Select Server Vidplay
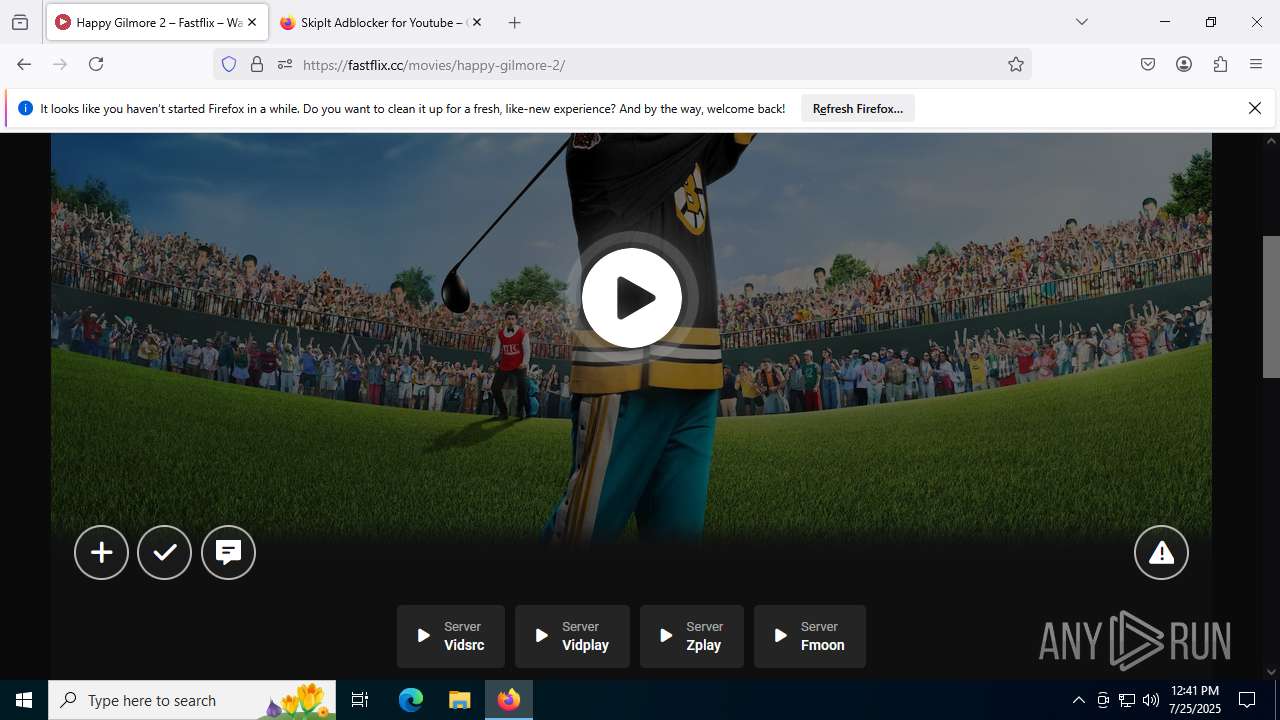1280x720 pixels. (572, 636)
